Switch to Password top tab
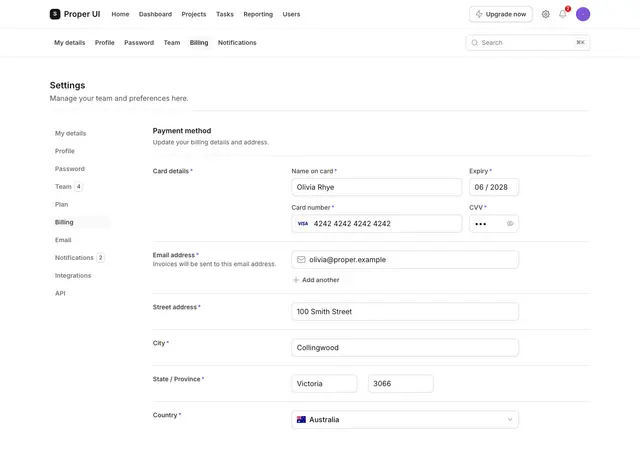This screenshot has height=471, width=640. (x=139, y=43)
